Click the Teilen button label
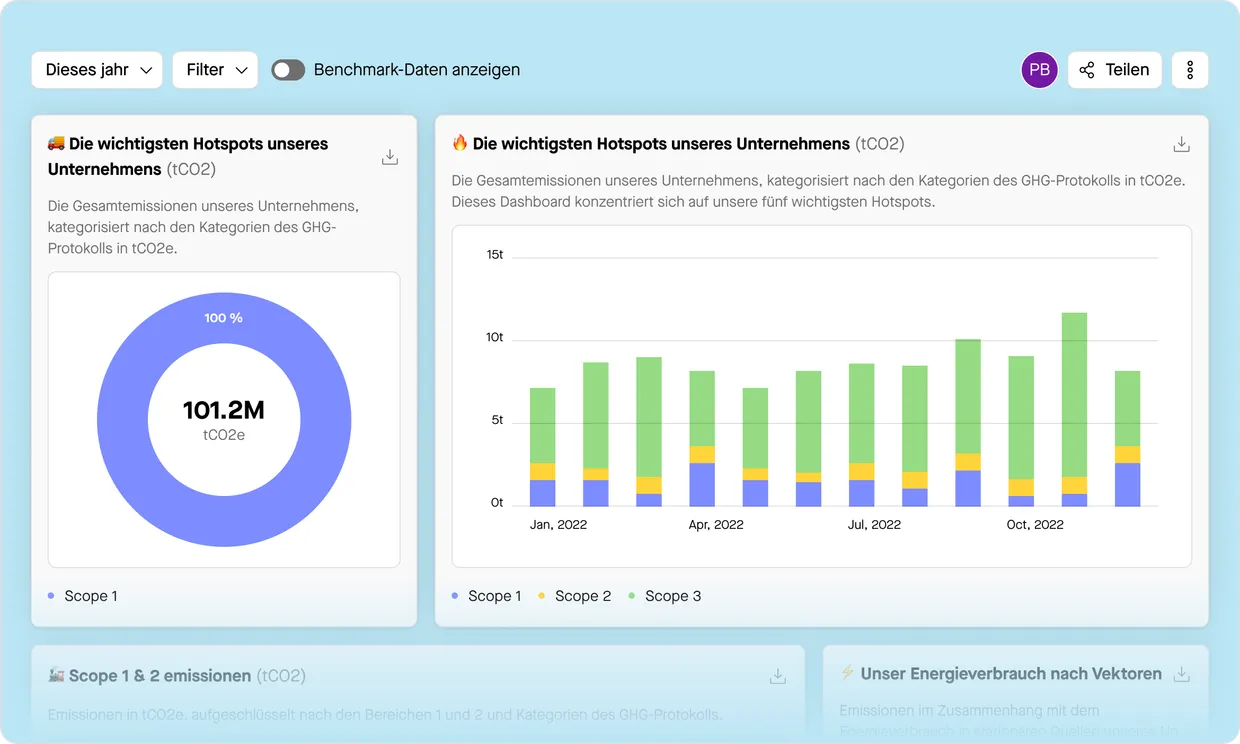1240x744 pixels. point(1127,70)
